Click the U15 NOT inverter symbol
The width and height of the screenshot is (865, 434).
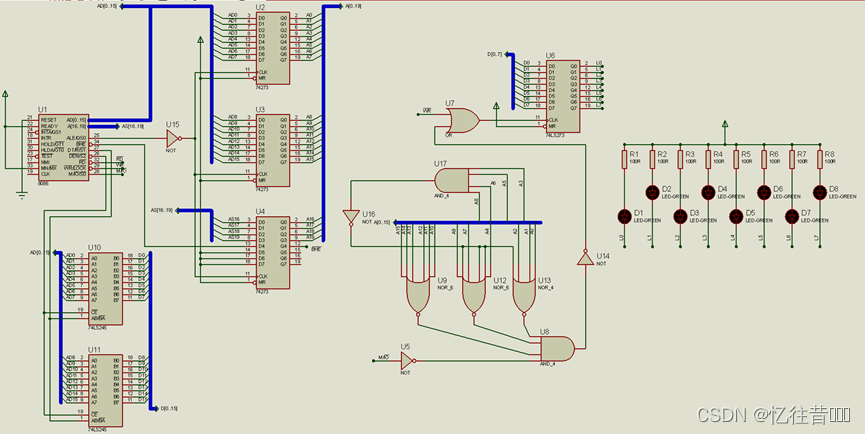click(x=173, y=138)
